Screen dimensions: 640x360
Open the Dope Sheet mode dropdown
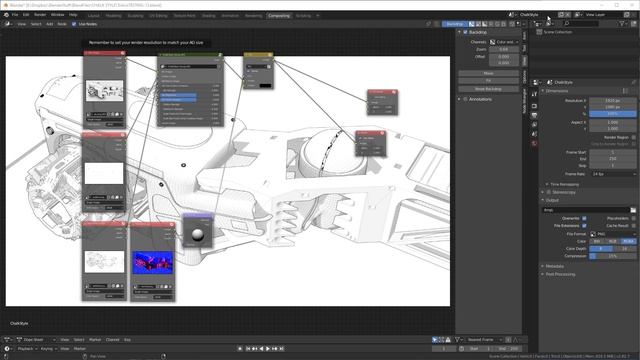pos(36,340)
